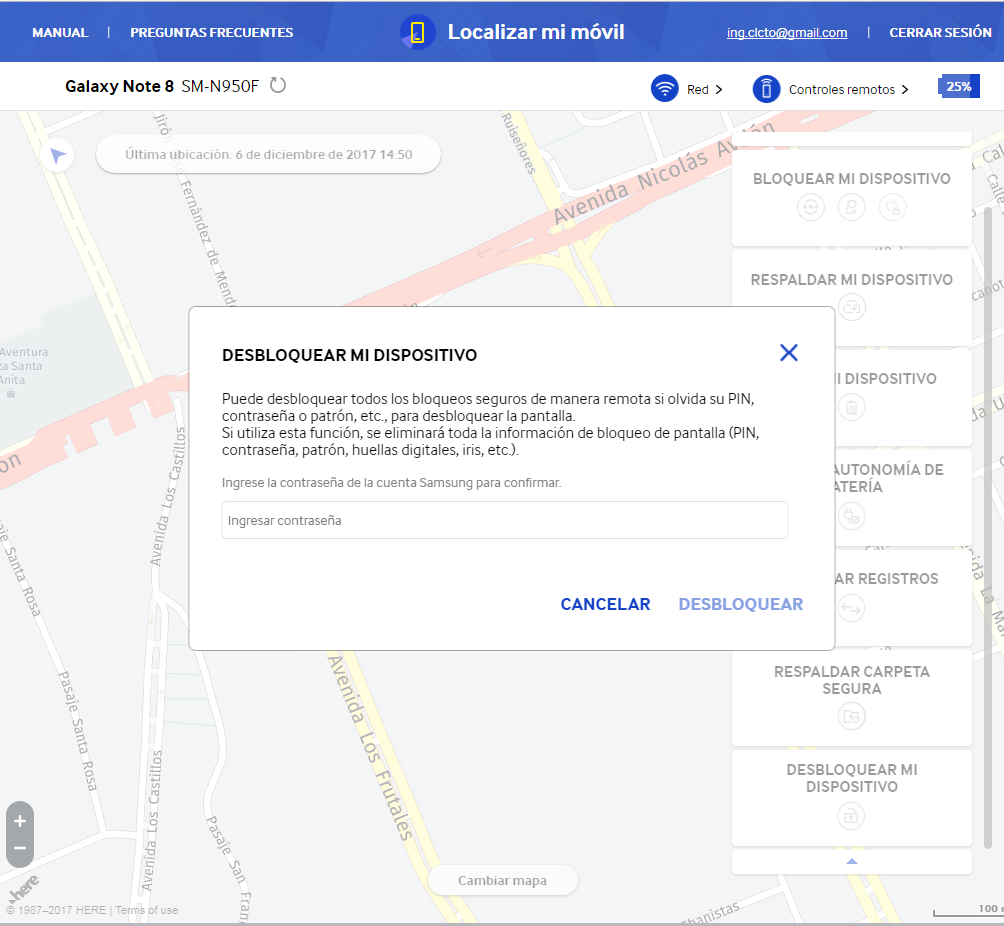Click the unlock icon under Desbloquear mi dispositivo
The width and height of the screenshot is (1004, 926).
[851, 816]
